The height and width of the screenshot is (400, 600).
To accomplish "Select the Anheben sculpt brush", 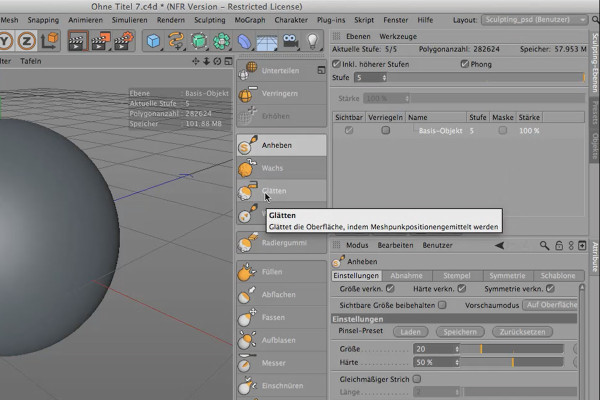I will [x=281, y=145].
